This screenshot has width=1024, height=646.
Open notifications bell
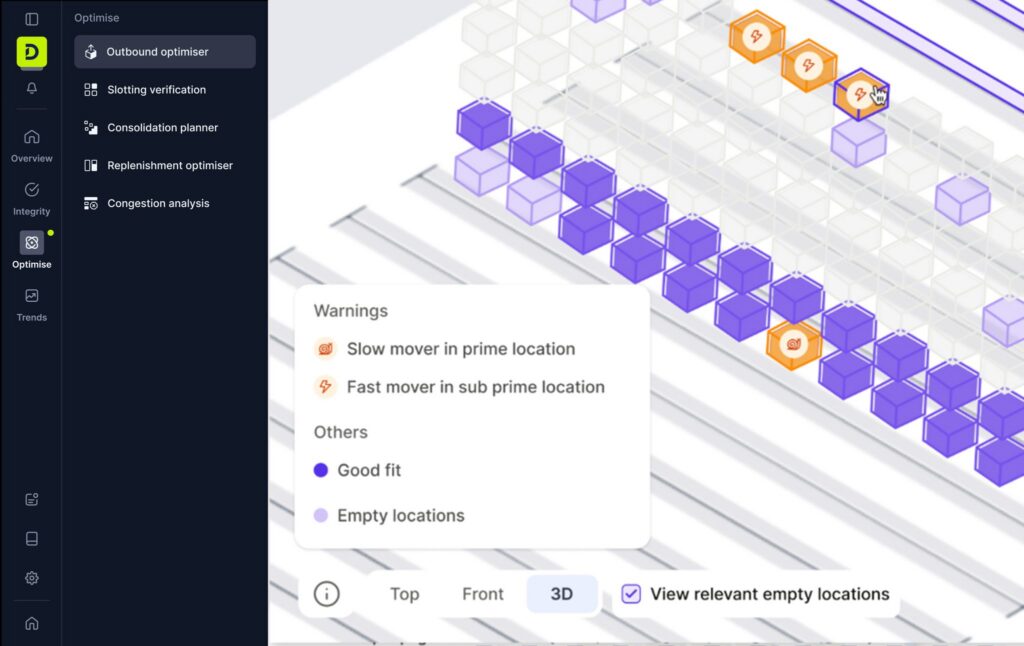tap(31, 88)
